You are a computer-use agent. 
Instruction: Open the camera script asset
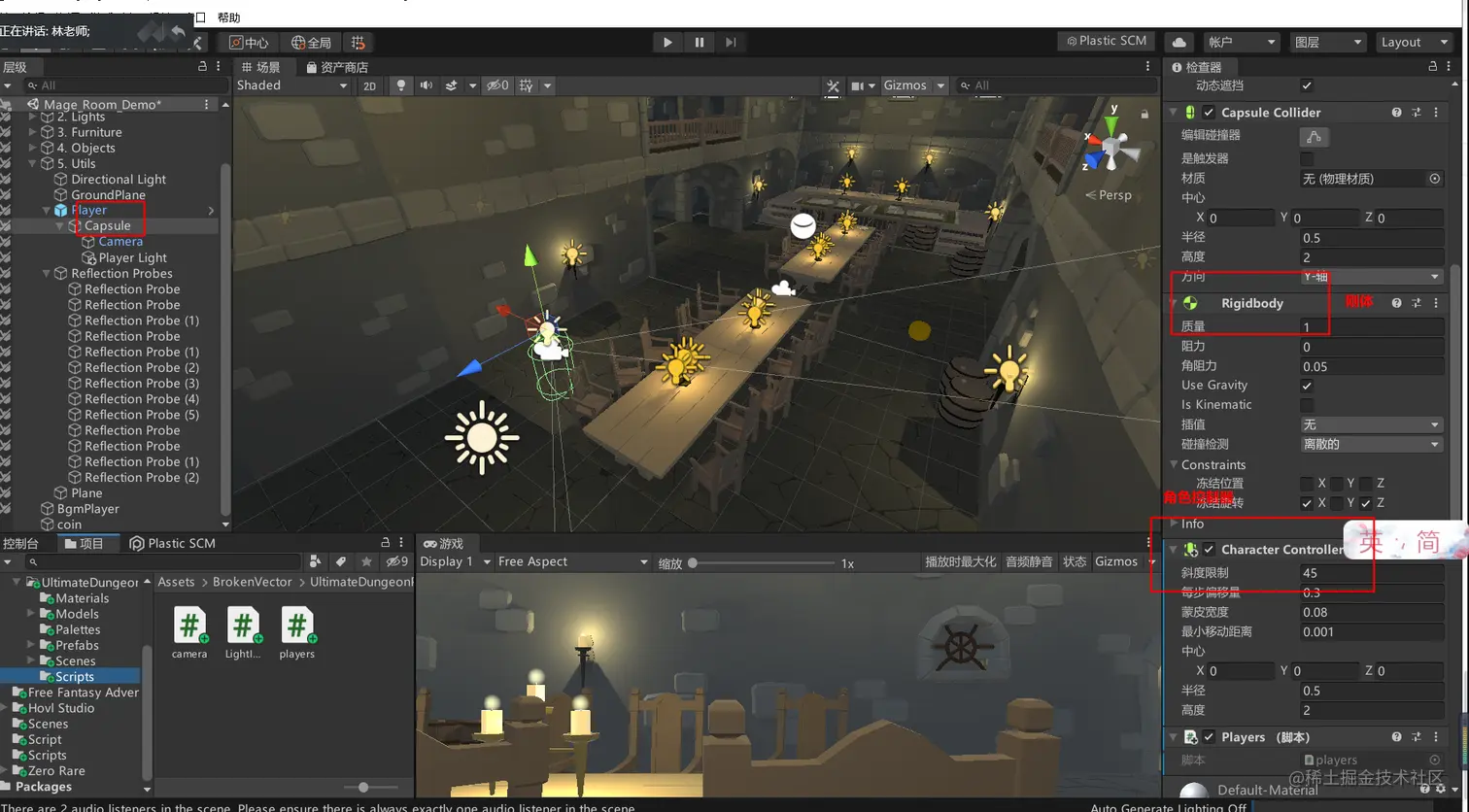(x=189, y=632)
